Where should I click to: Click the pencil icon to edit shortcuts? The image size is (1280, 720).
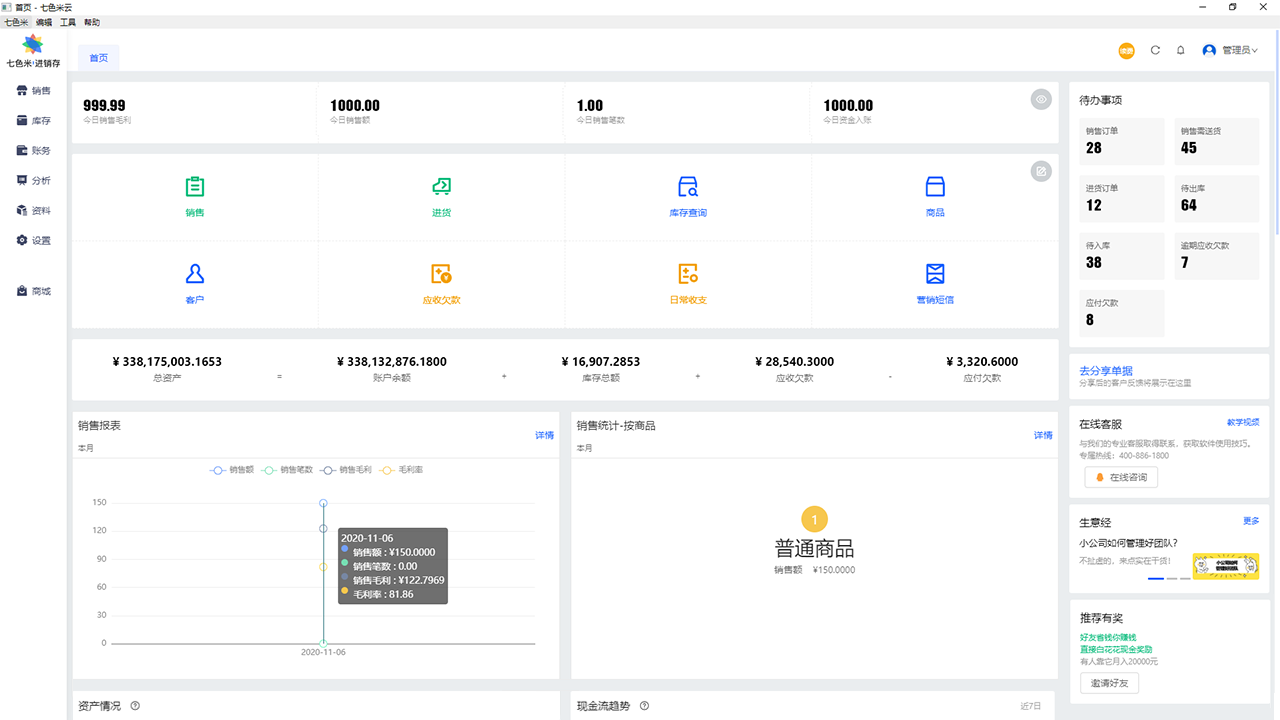point(1041,171)
